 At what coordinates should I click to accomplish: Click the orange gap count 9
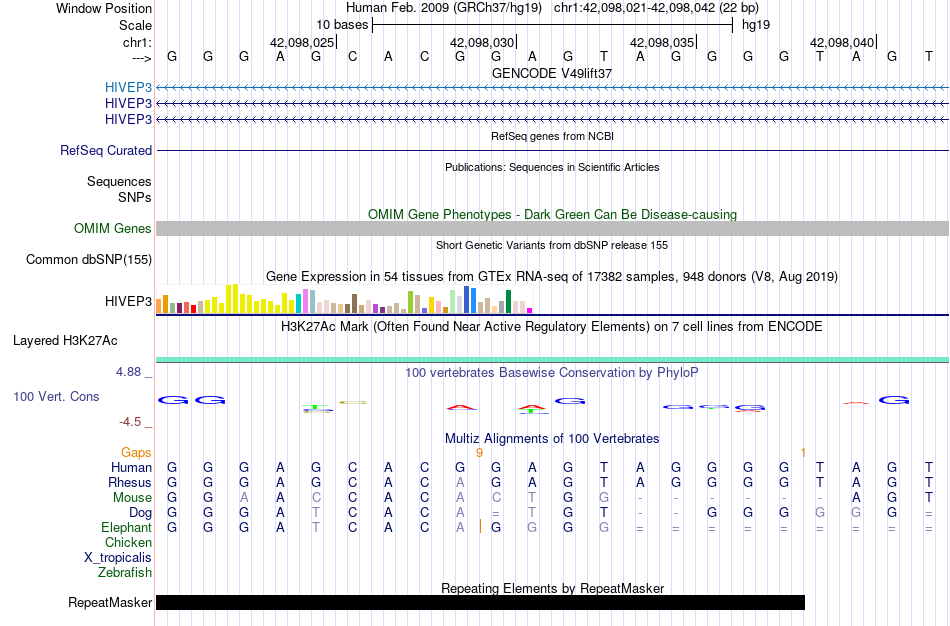(479, 453)
